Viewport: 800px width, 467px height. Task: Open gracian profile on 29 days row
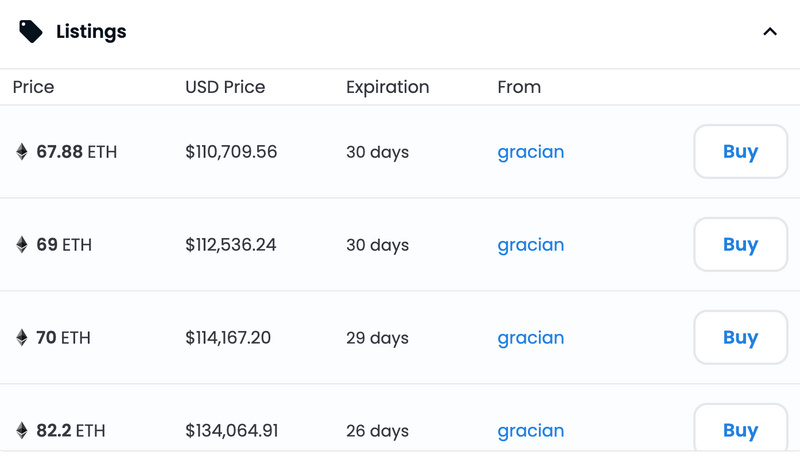(531, 338)
